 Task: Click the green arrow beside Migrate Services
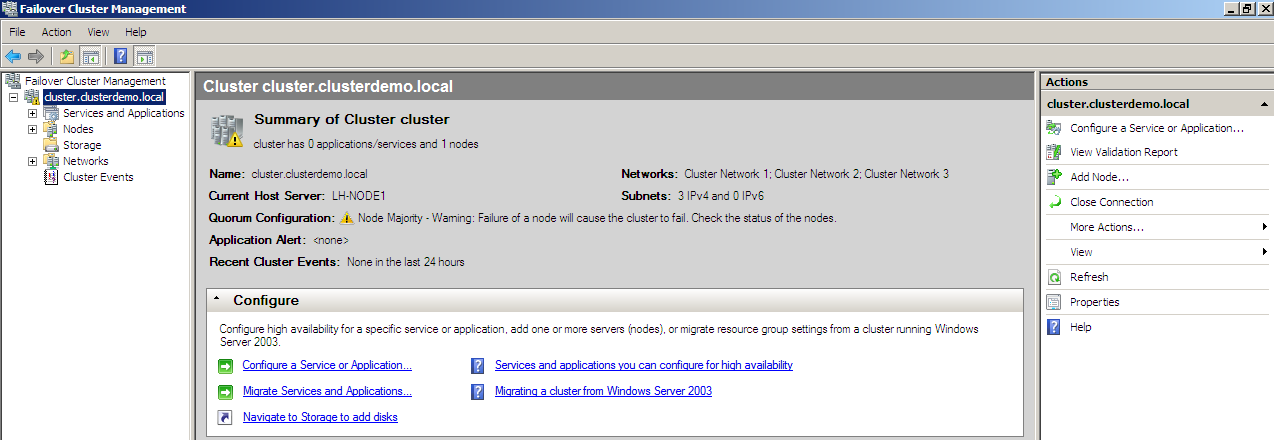coord(225,392)
